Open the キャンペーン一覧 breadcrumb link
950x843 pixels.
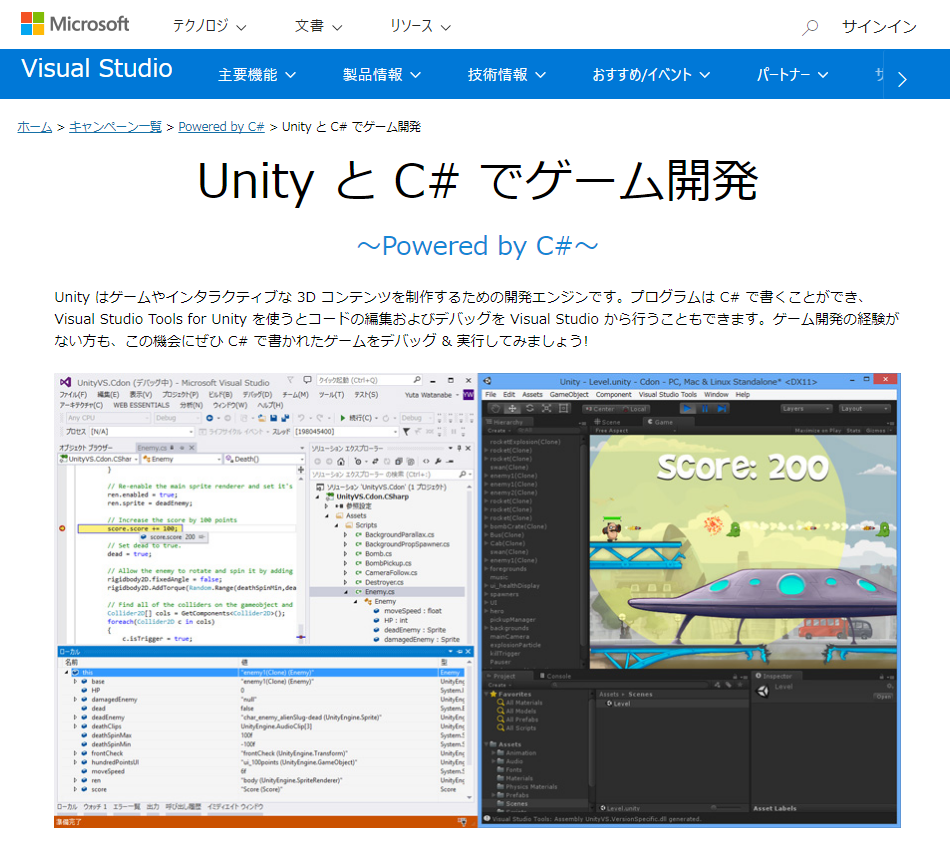tap(115, 127)
